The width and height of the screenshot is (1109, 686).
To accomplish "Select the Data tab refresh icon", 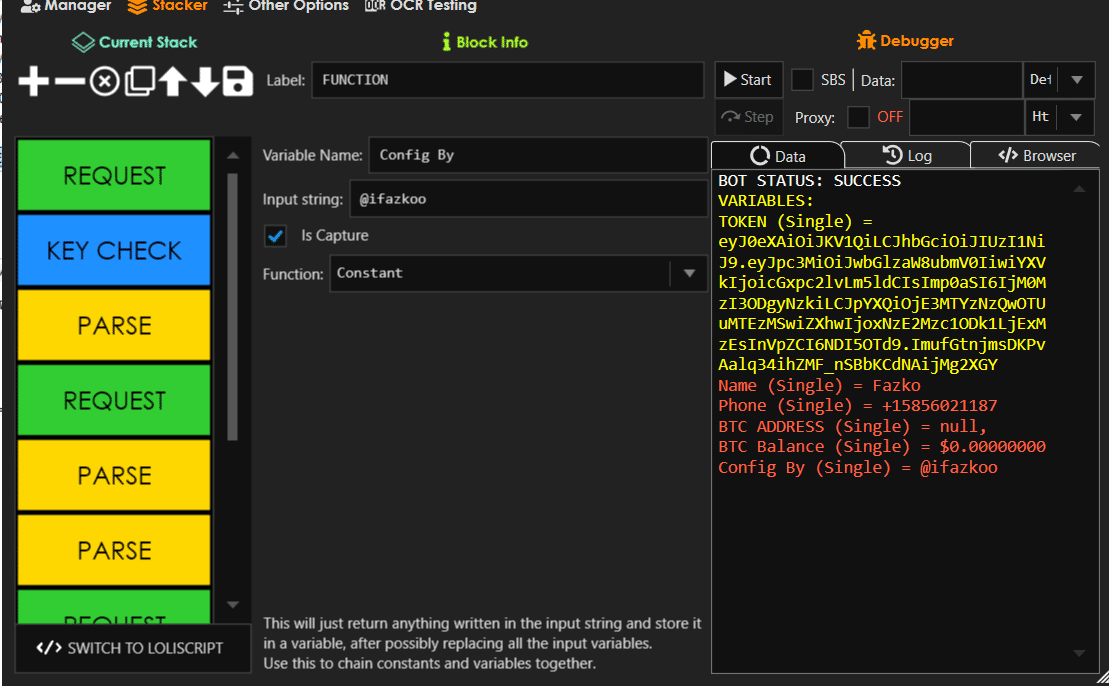I will point(758,155).
